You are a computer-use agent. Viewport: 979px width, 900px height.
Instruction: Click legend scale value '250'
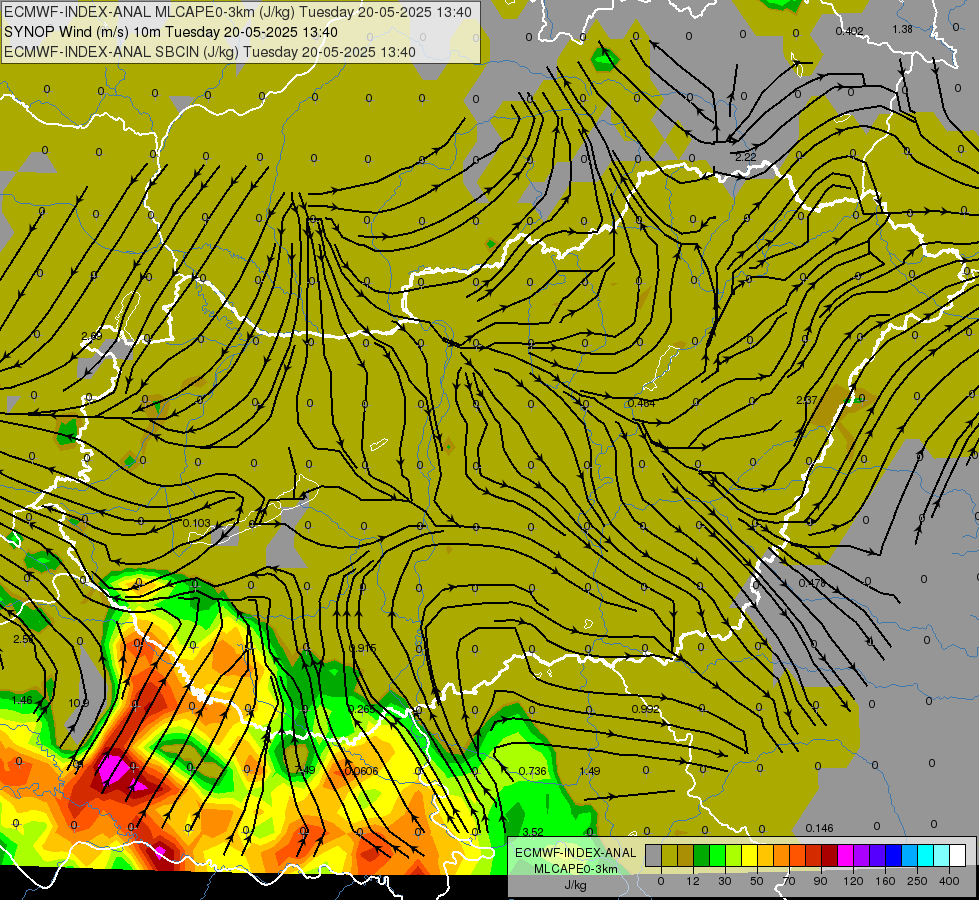(917, 881)
